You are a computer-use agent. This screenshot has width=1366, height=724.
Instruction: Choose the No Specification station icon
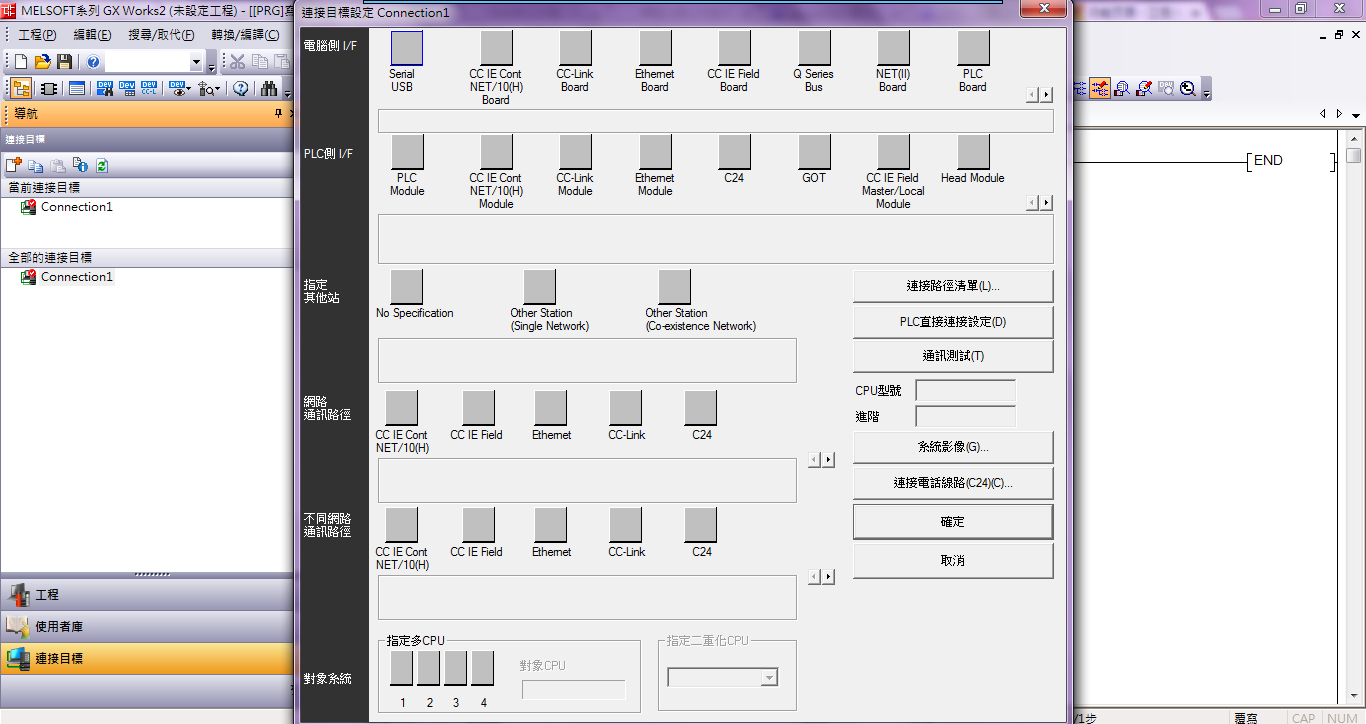click(407, 287)
